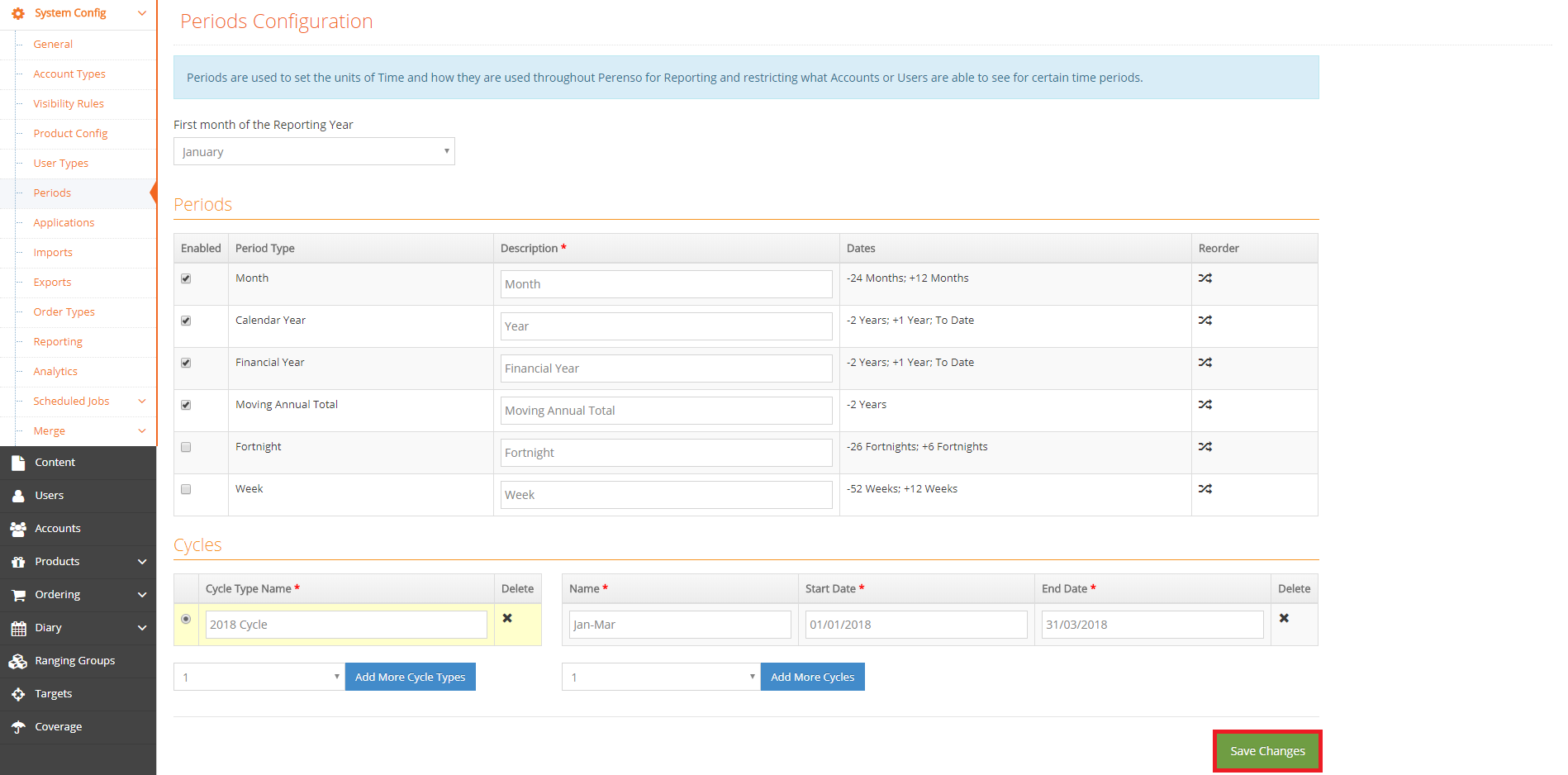Viewport: 1568px width, 775px height.
Task: Click reorder shuffle icon for Calendar Year
Action: (x=1205, y=321)
